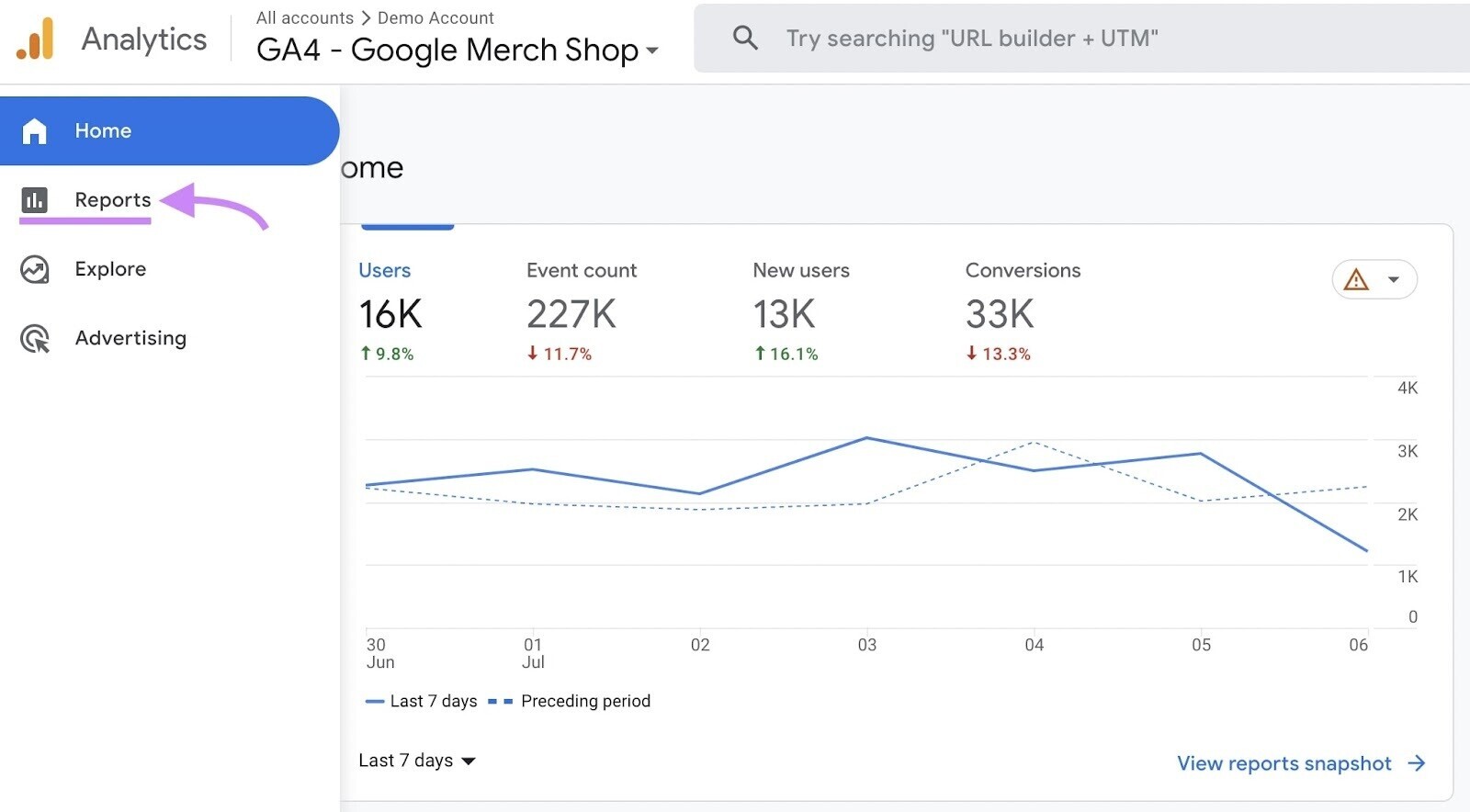Click the Explore trend icon

point(34,269)
